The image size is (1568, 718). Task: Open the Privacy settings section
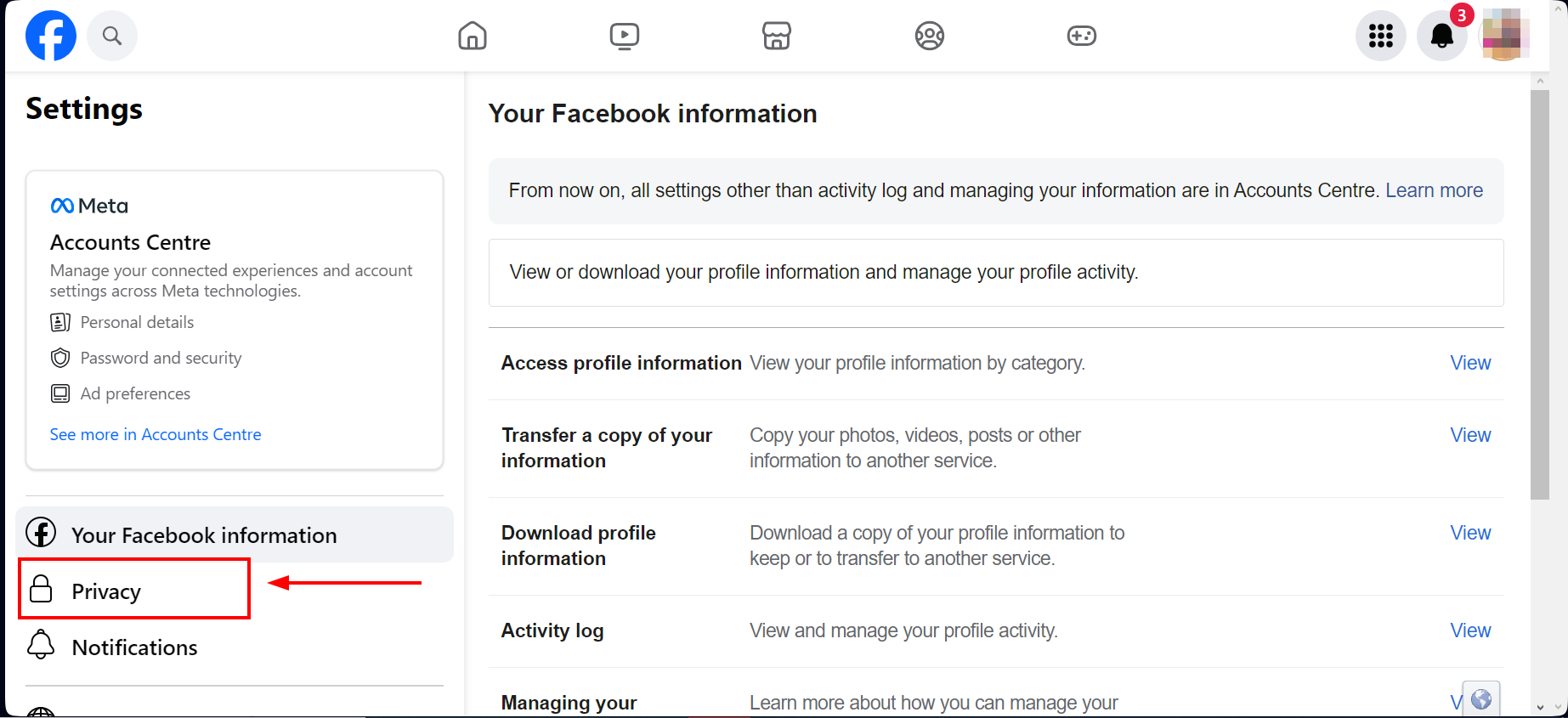click(106, 591)
